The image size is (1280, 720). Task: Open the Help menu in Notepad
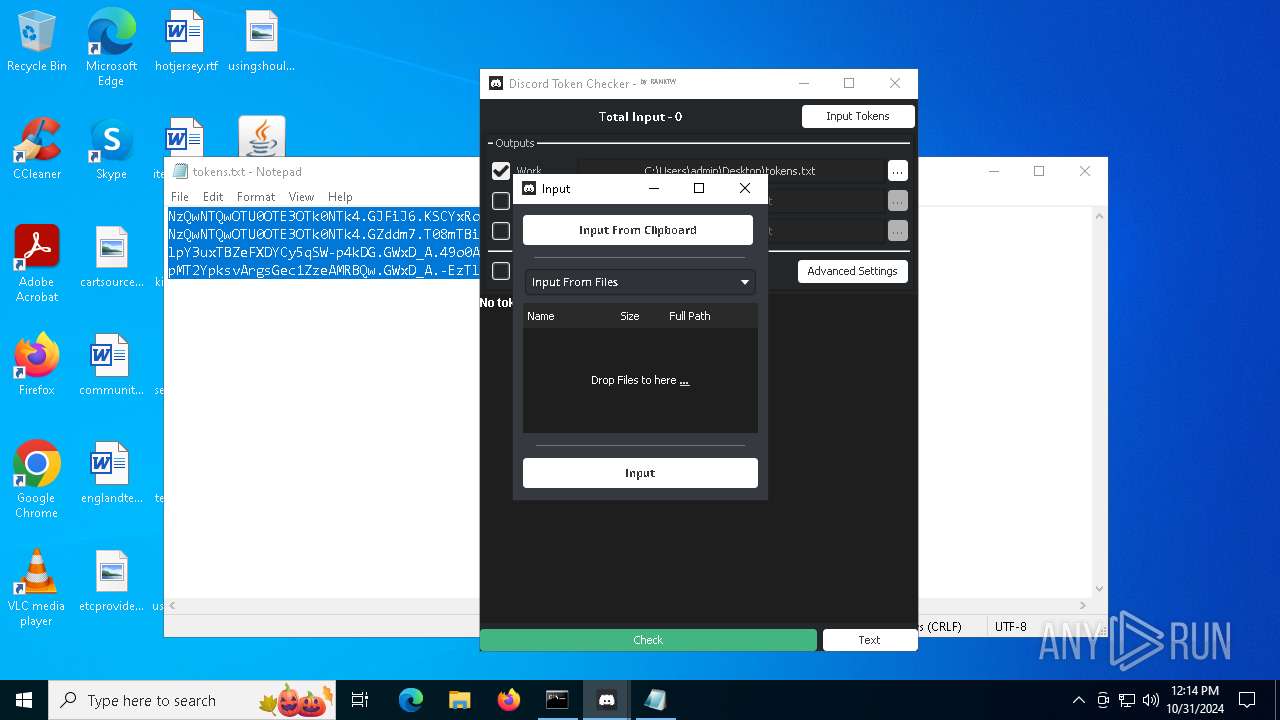point(340,197)
